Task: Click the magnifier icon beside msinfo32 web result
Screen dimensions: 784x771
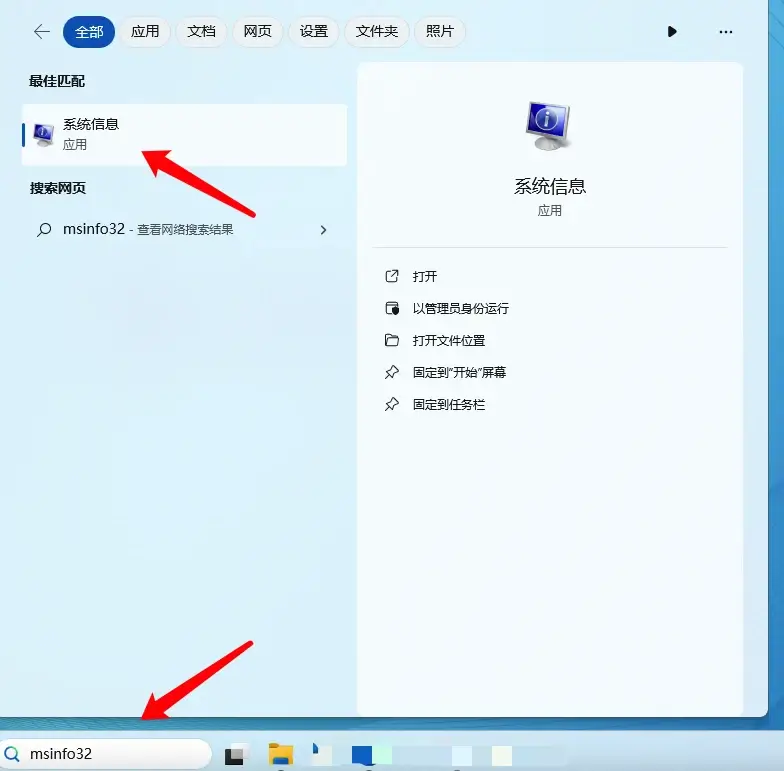Action: point(44,230)
